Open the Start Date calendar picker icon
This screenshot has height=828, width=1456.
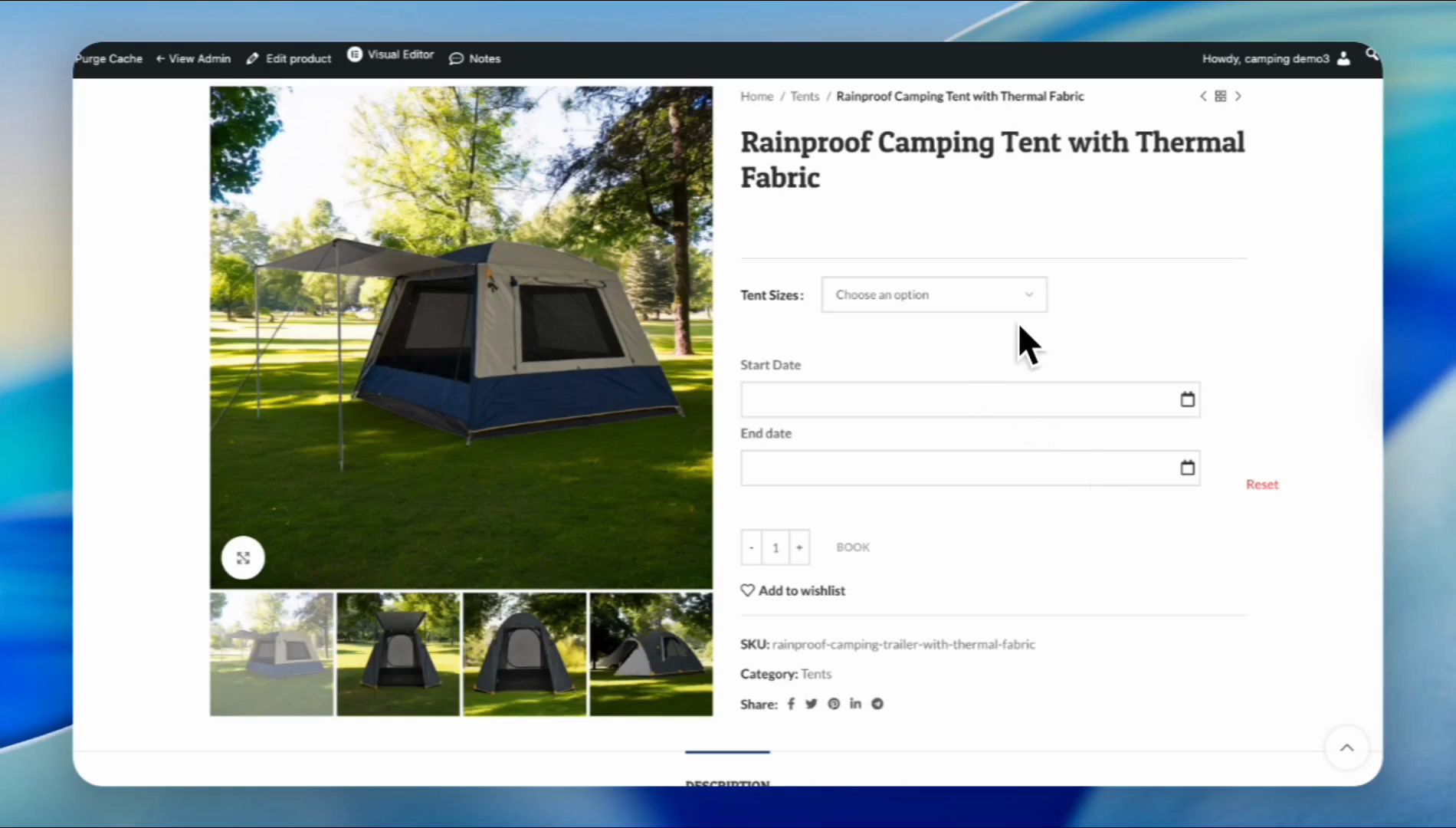pos(1187,399)
